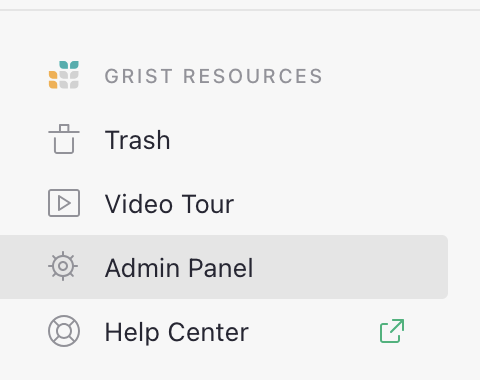This screenshot has width=480, height=380.
Task: Open the Video Tour item
Action: [169, 204]
